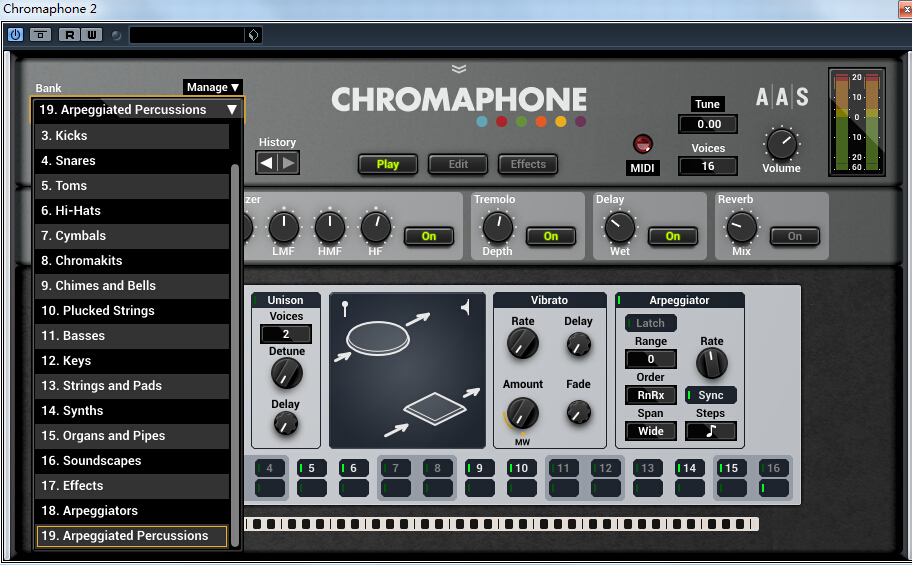Toggle the Unison module indicator
This screenshot has height=565, width=912.
point(256,300)
